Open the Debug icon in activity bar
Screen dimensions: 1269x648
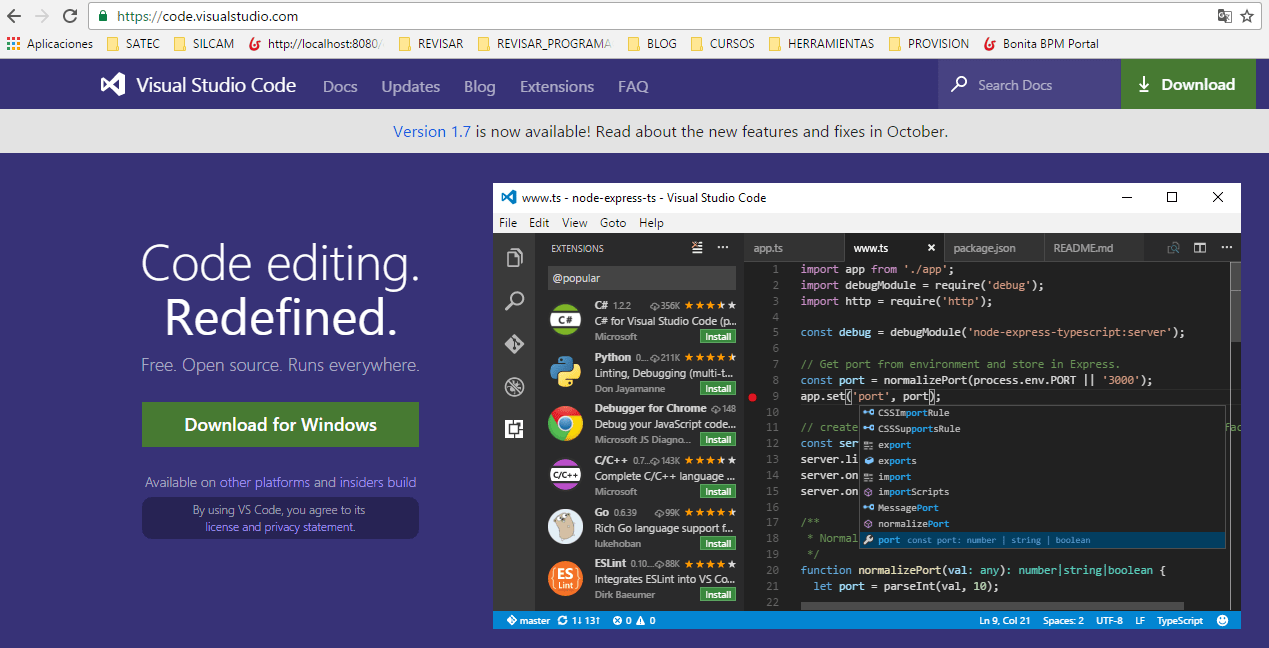click(x=514, y=387)
